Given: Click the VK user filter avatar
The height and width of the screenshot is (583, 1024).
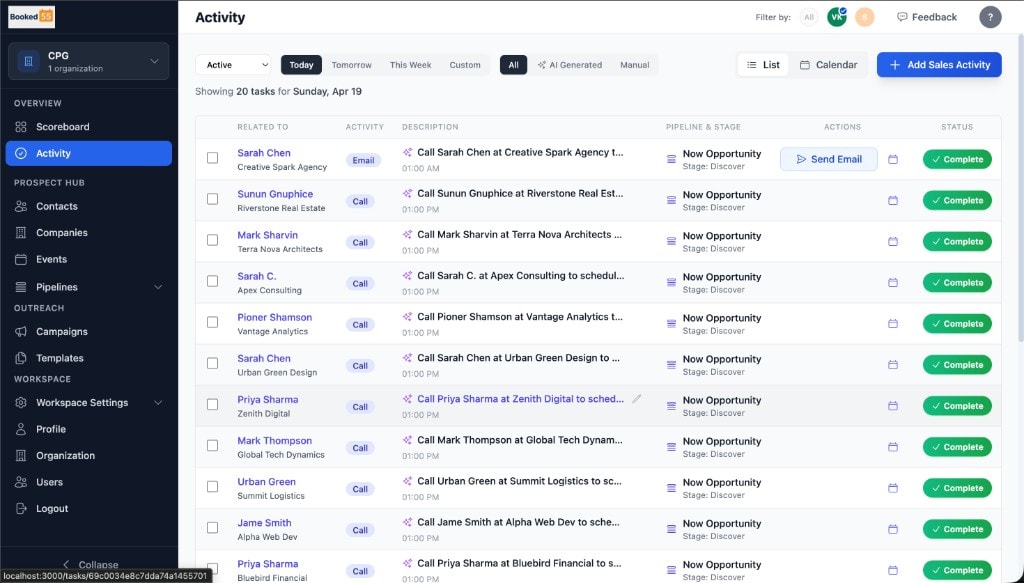Looking at the screenshot, I should click(837, 17).
